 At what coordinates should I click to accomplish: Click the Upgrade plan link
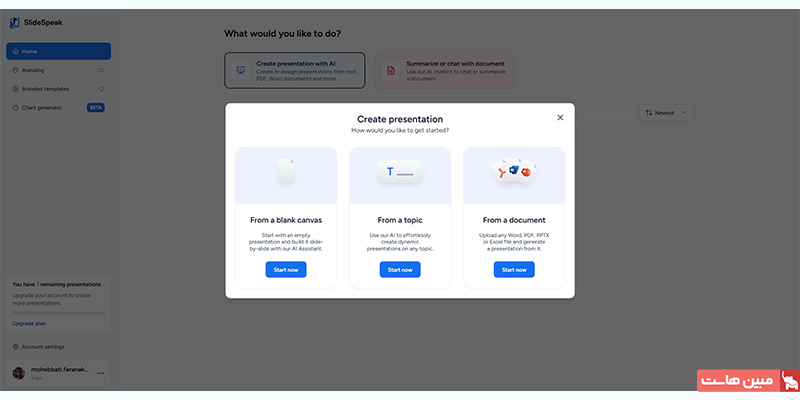[28, 324]
